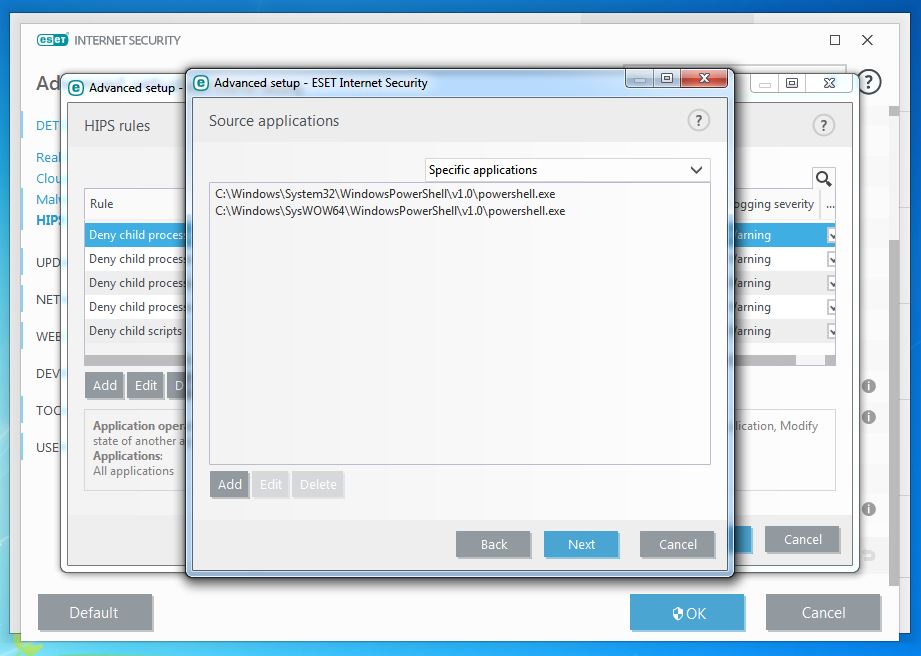The width and height of the screenshot is (921, 656).
Task: Open the NETWORK sidebar section
Action: point(48,300)
